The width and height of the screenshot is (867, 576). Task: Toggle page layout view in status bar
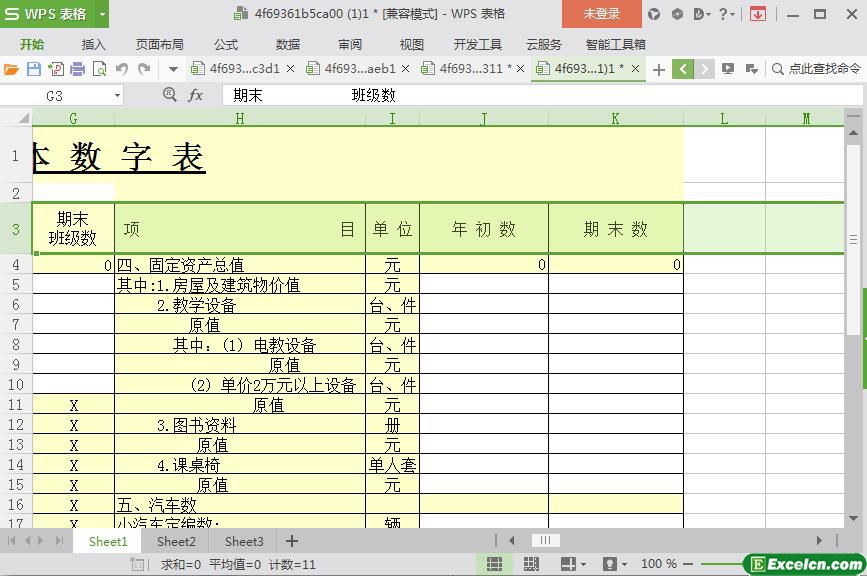point(532,564)
